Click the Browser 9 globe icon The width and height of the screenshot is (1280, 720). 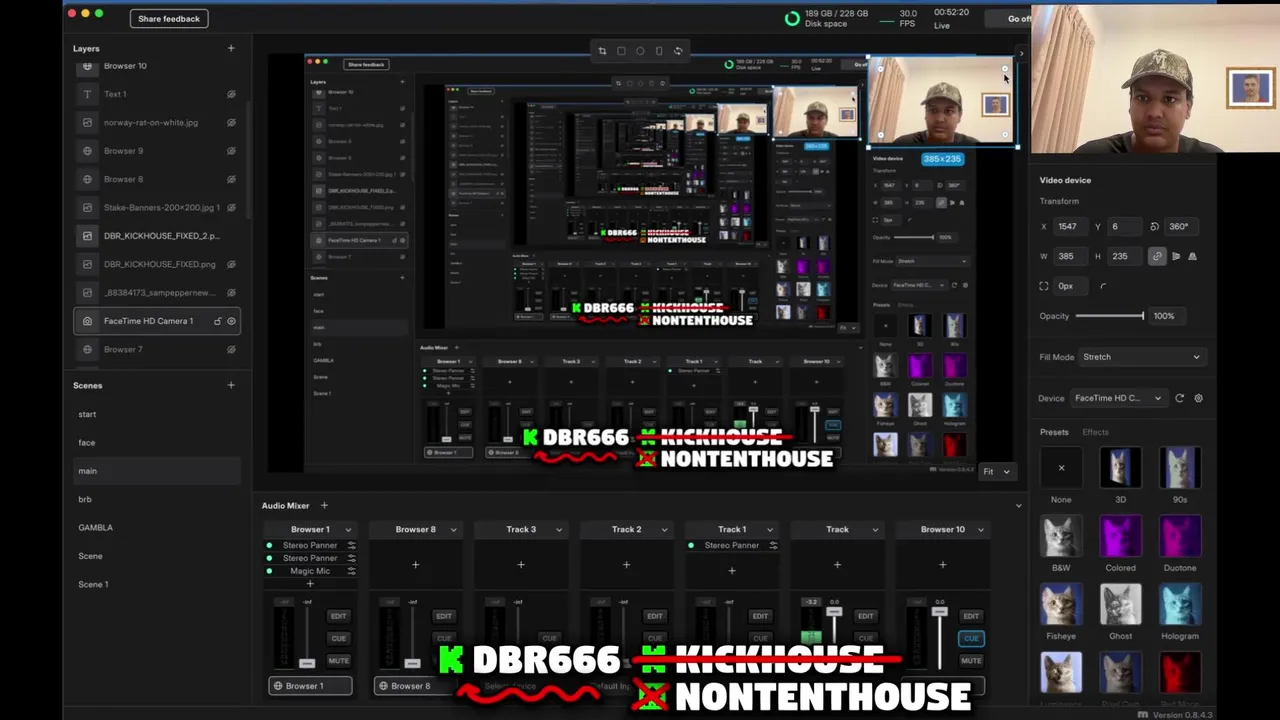(x=87, y=151)
